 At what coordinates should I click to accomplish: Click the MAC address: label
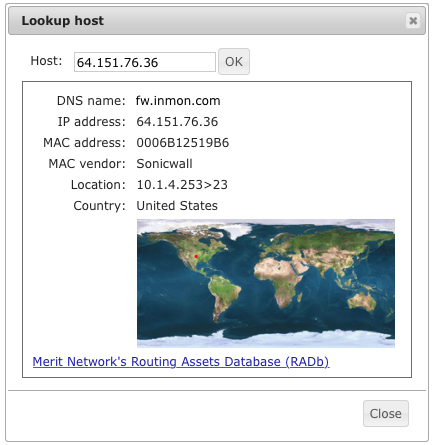pyautogui.click(x=84, y=143)
